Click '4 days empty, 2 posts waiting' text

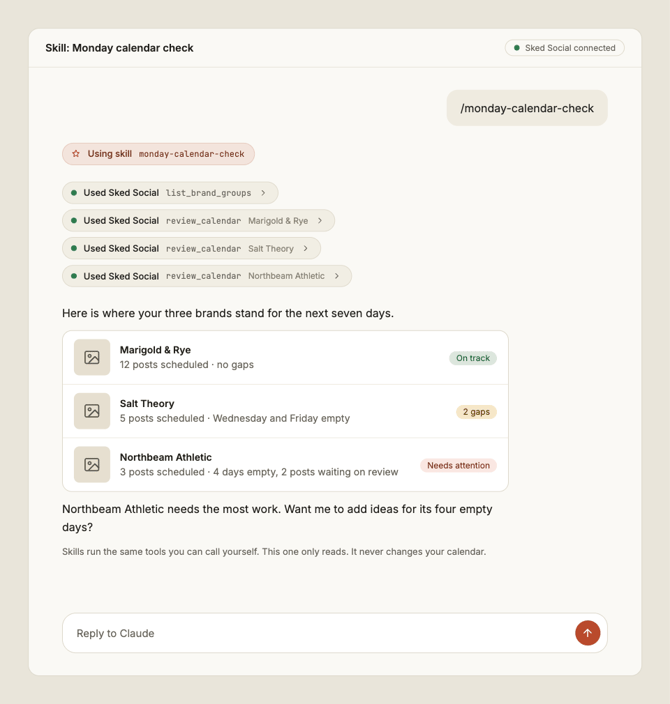[x=290, y=472]
